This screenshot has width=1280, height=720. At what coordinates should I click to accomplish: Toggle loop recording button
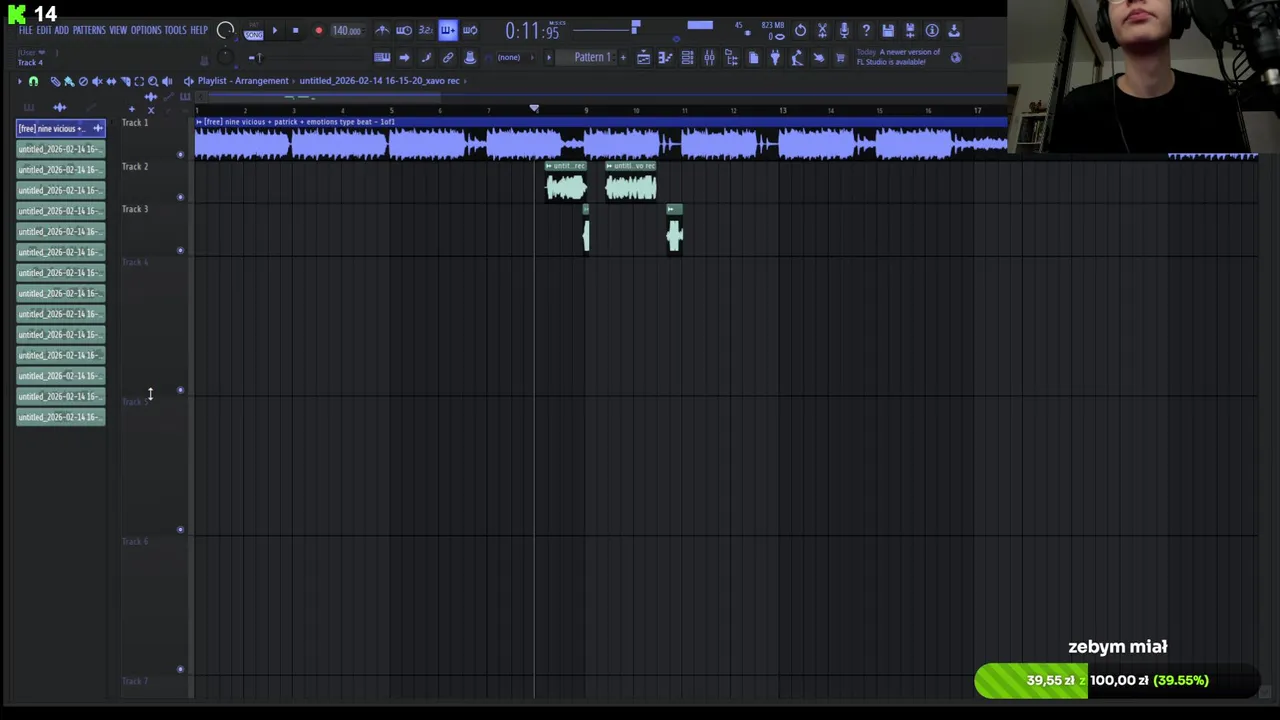[x=470, y=31]
